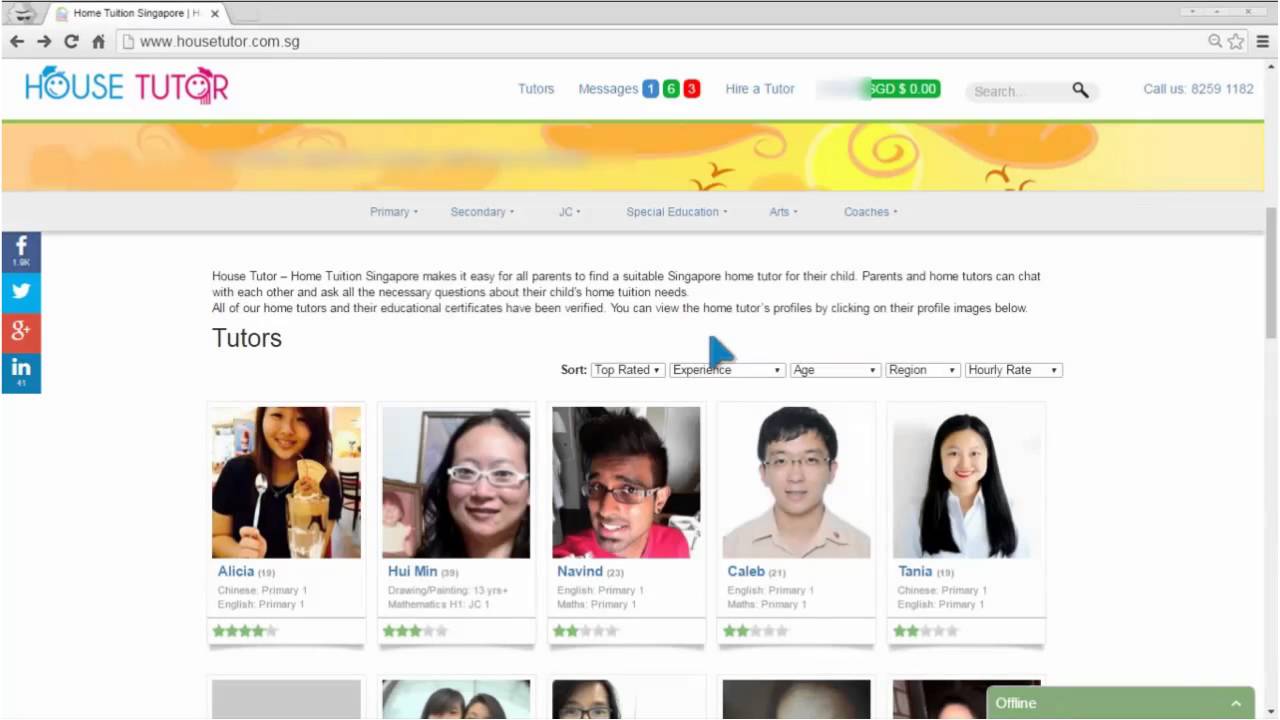
Task: Click Caleb's profile photo
Action: coord(796,482)
